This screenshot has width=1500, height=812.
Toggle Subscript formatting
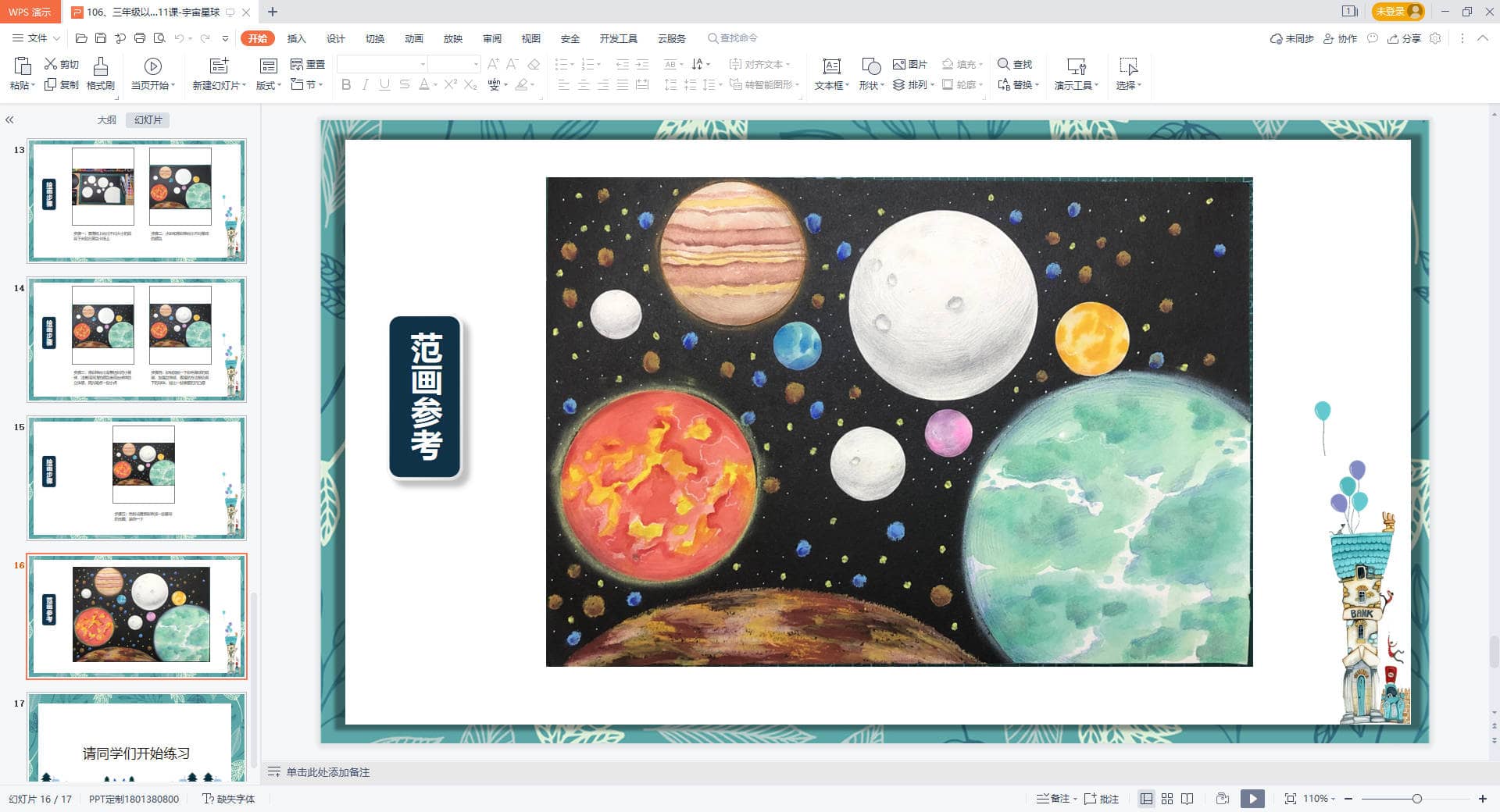tap(470, 84)
